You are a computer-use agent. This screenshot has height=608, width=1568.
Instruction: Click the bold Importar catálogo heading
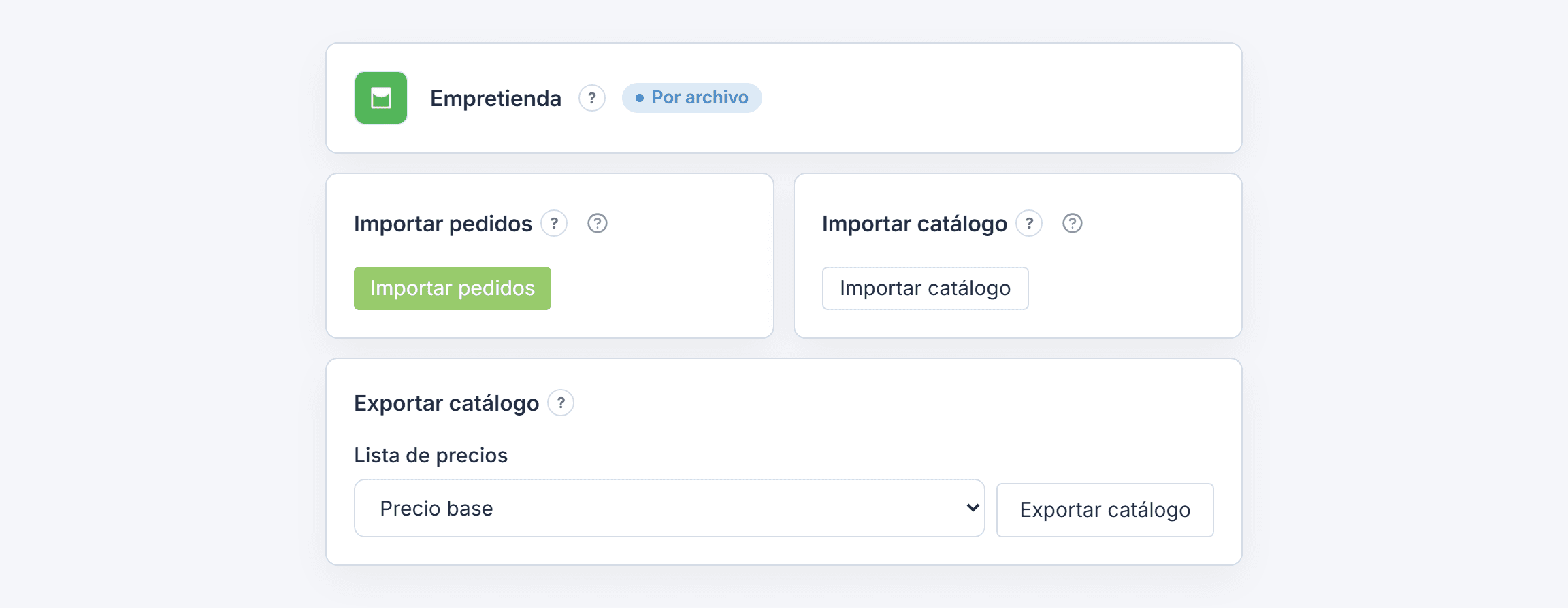tap(915, 224)
